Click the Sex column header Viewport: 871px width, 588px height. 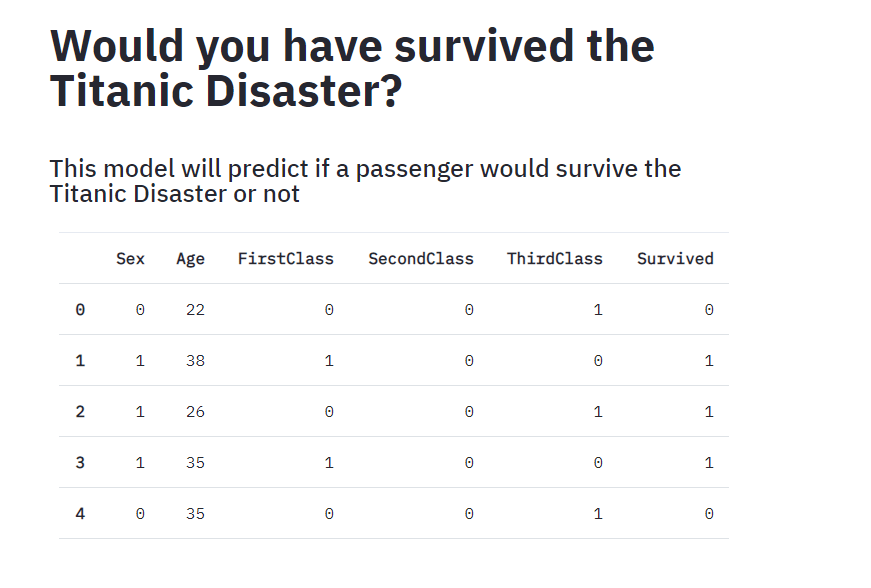click(x=130, y=259)
